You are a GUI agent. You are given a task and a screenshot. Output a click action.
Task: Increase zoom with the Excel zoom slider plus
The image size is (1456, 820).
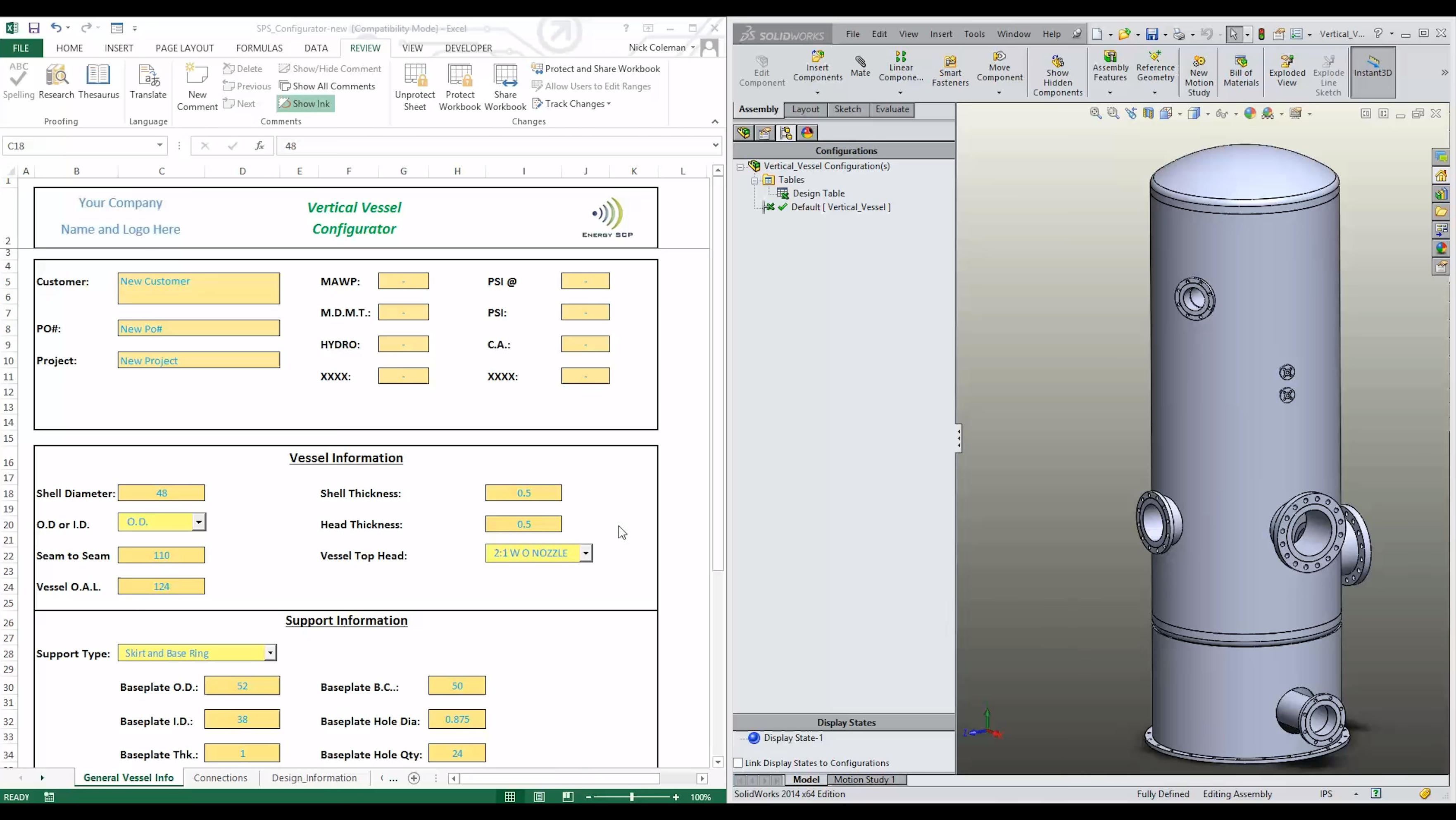[676, 797]
